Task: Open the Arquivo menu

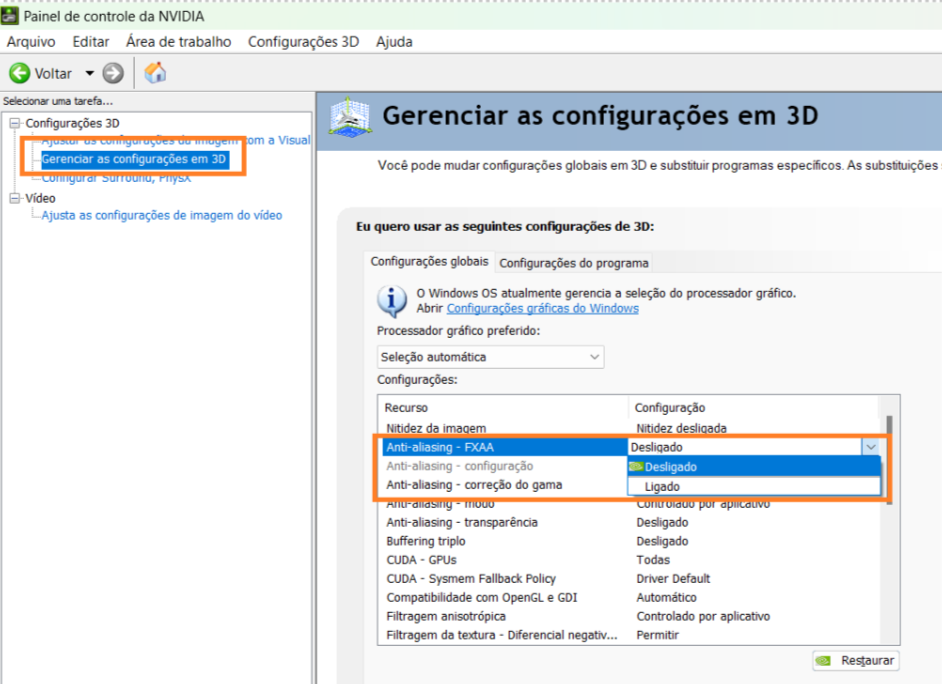Action: tap(31, 42)
